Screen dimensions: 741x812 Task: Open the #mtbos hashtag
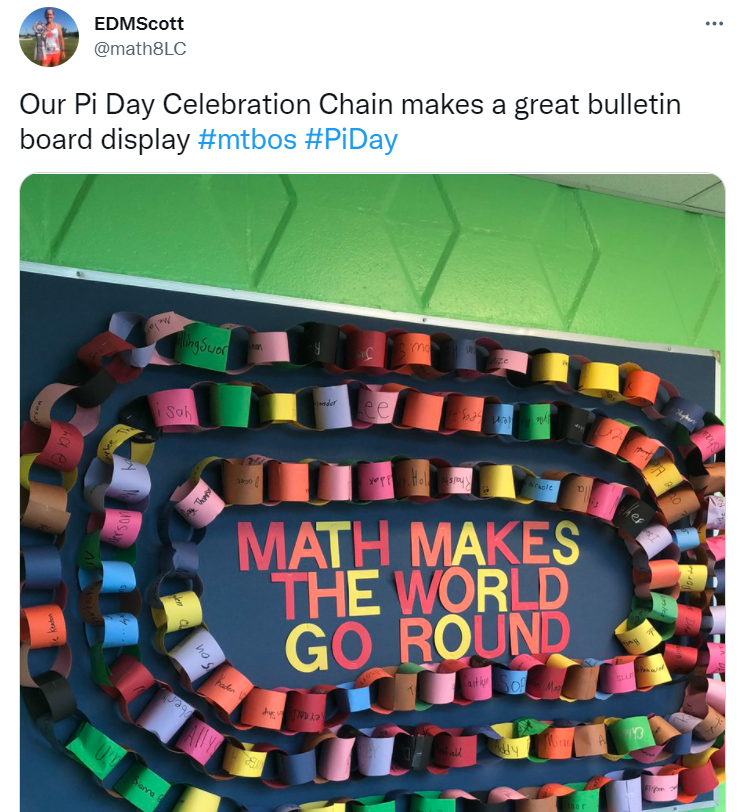[x=247, y=139]
